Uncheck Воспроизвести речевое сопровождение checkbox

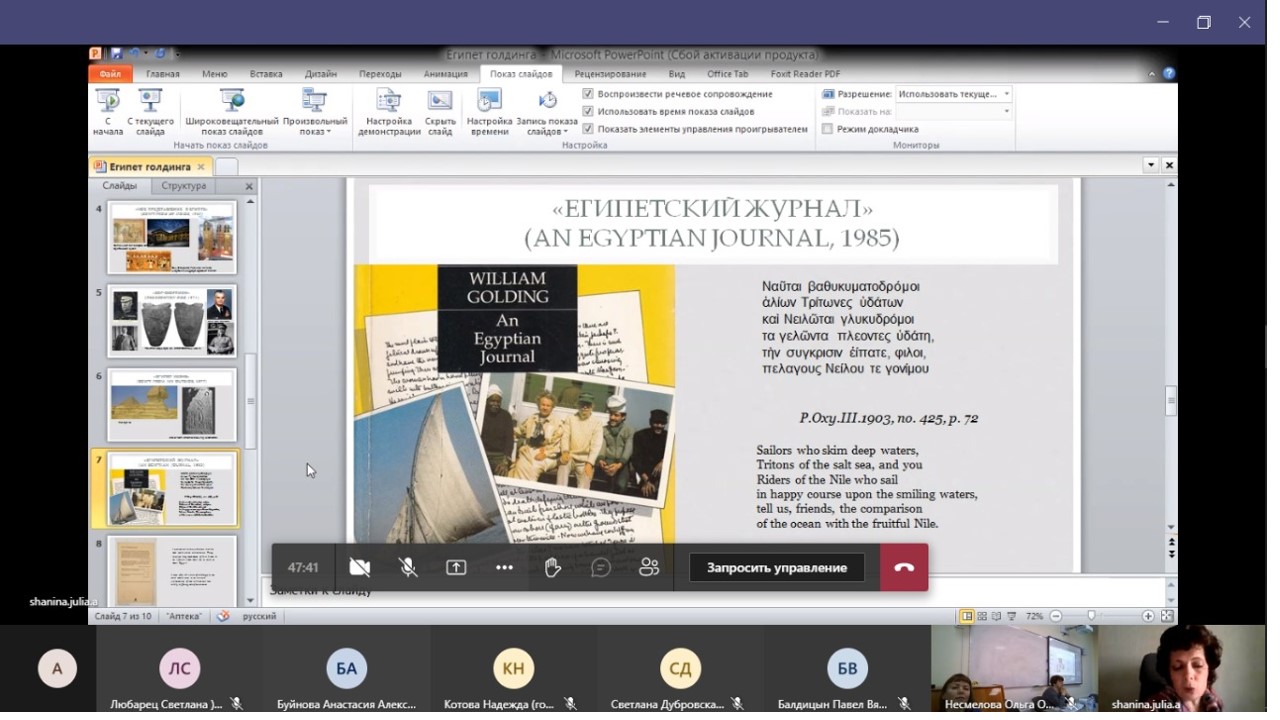click(x=588, y=94)
